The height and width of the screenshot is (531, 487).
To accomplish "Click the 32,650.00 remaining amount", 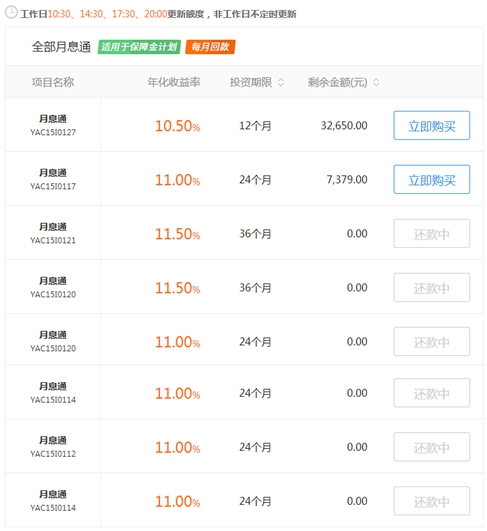I will click(x=344, y=126).
